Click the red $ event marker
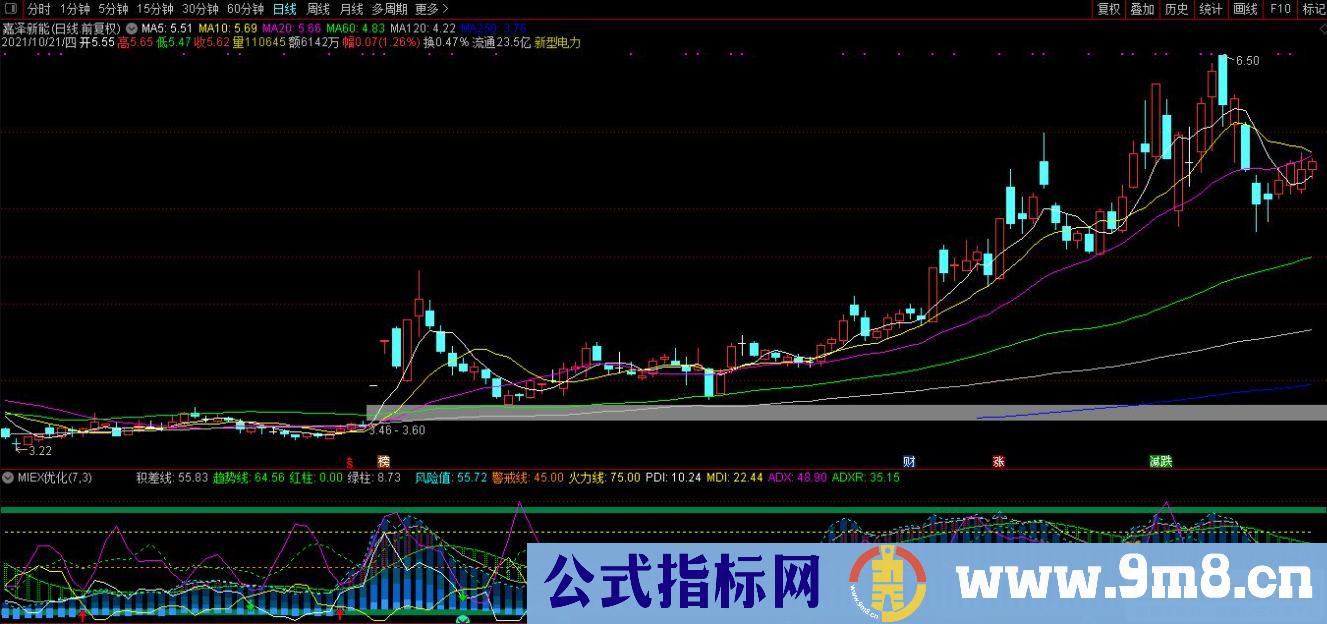 tap(349, 462)
